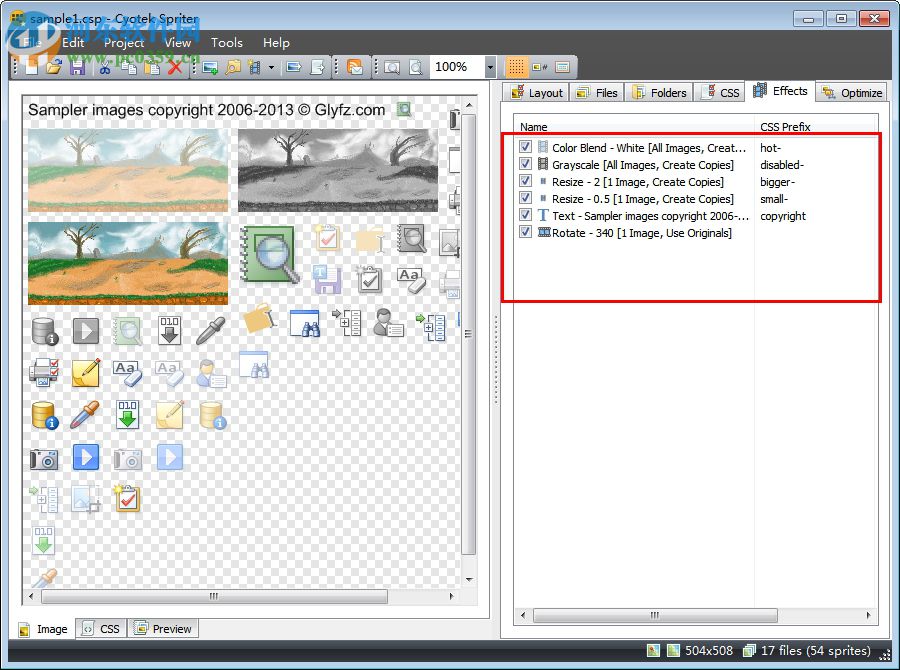Click the zoom in magnifier toolbar icon
The width and height of the screenshot is (900, 670).
coord(393,67)
